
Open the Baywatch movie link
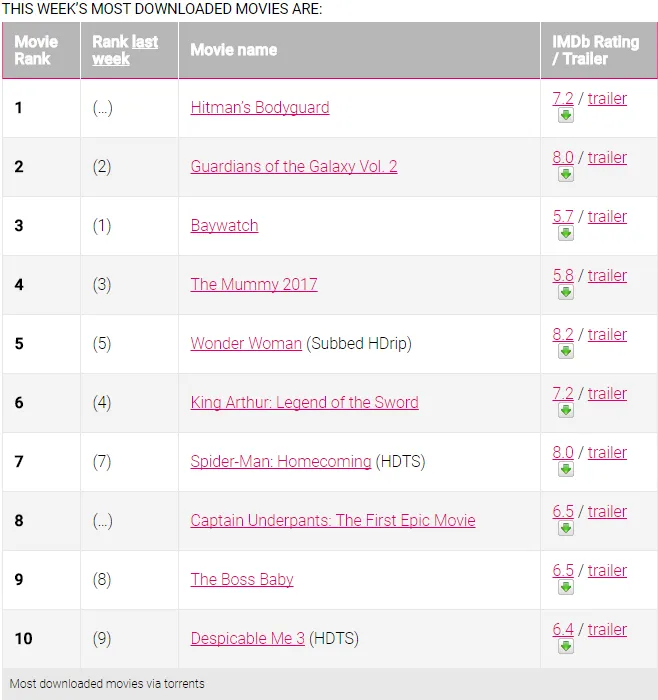(224, 225)
